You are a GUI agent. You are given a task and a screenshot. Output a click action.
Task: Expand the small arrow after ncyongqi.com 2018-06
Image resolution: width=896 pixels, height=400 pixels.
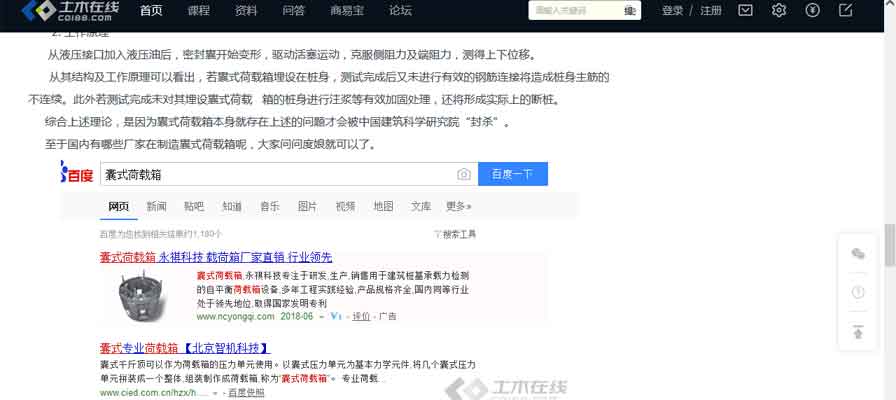[x=322, y=316]
